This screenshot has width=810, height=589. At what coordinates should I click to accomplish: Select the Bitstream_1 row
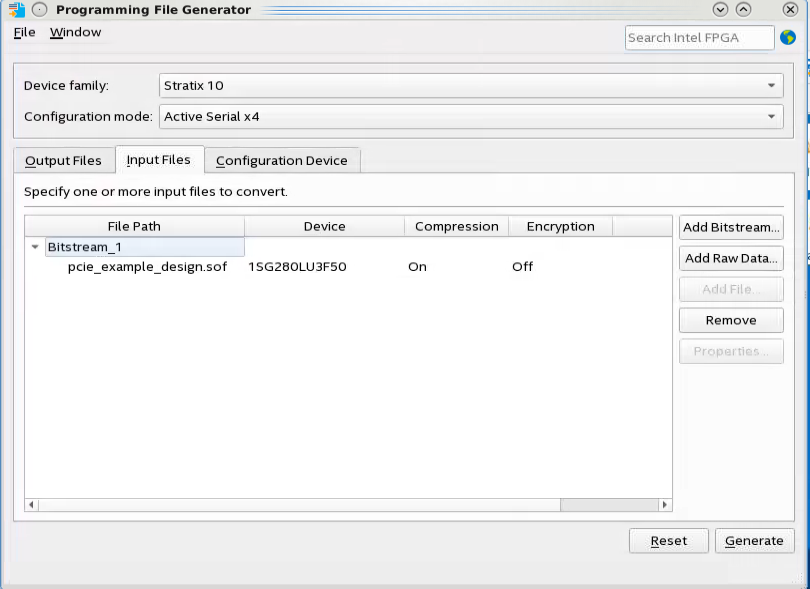click(145, 247)
